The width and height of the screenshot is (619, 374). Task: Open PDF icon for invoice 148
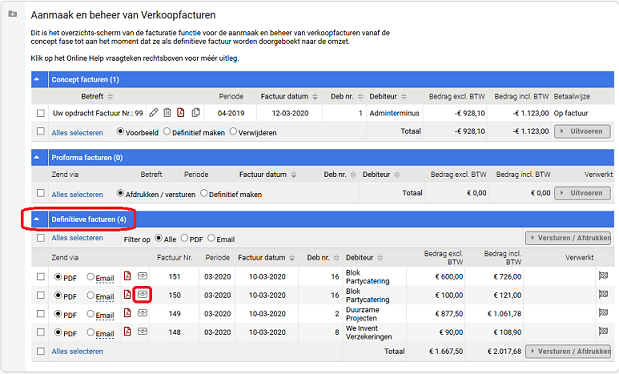coord(128,331)
